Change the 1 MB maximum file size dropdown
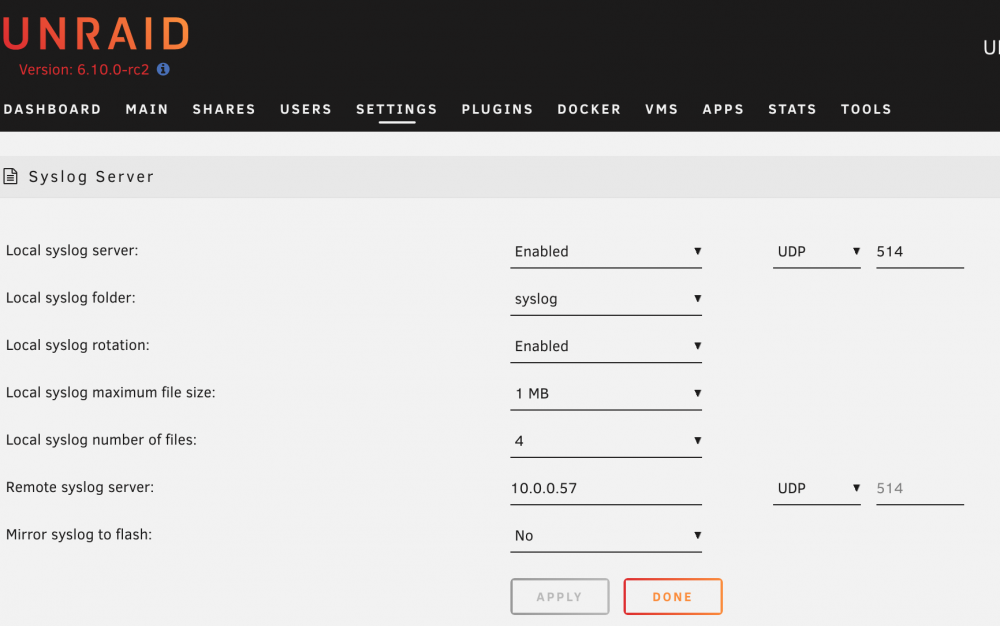This screenshot has height=626, width=1000. click(x=606, y=393)
